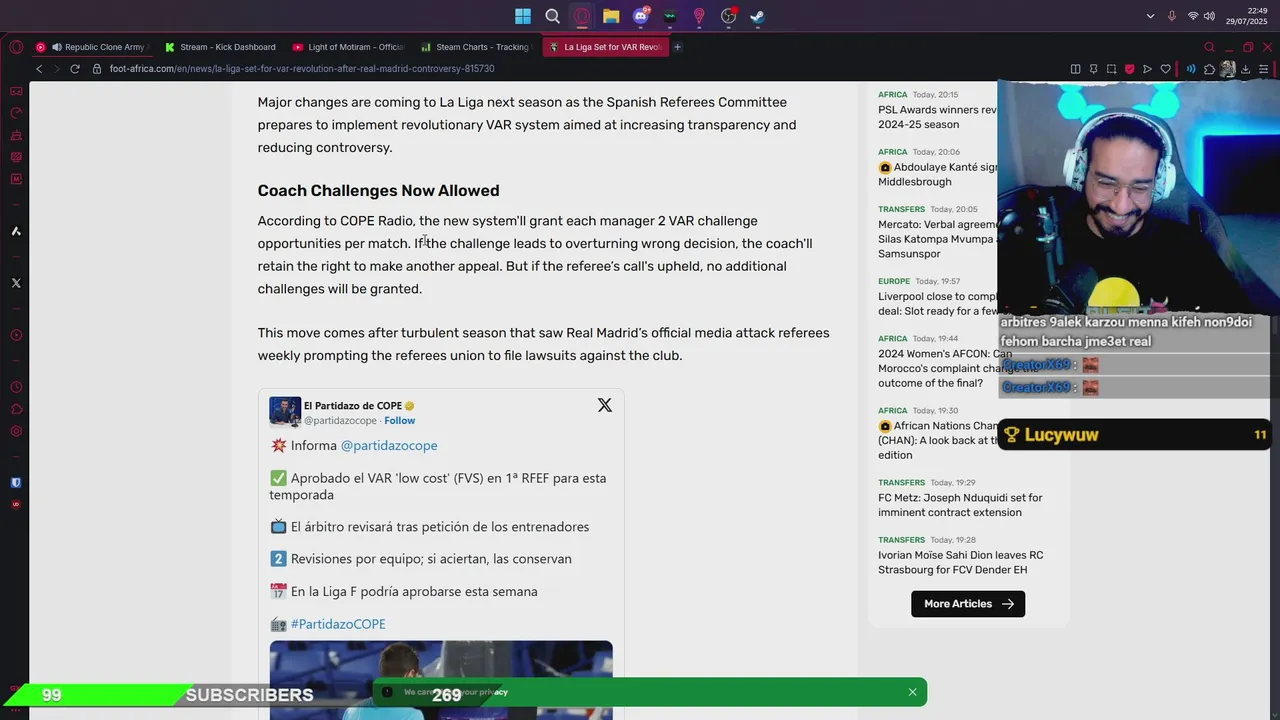Open Abdoulaye Kanté Middlesbrough article

938,174
